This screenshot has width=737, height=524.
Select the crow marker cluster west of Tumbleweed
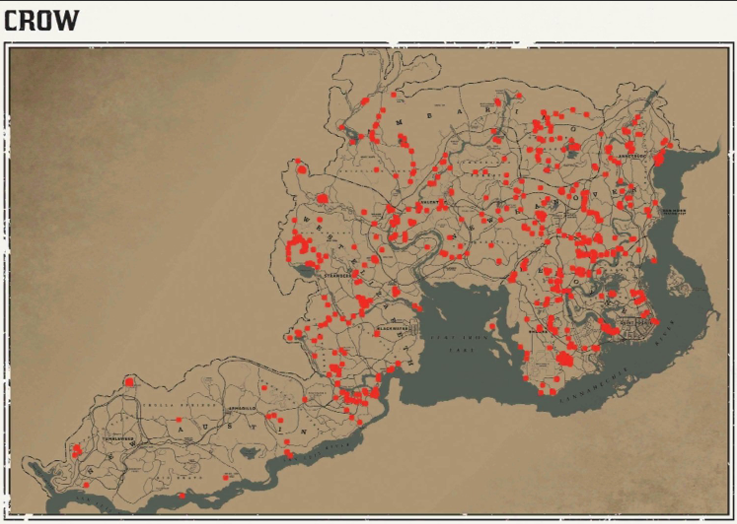point(76,450)
